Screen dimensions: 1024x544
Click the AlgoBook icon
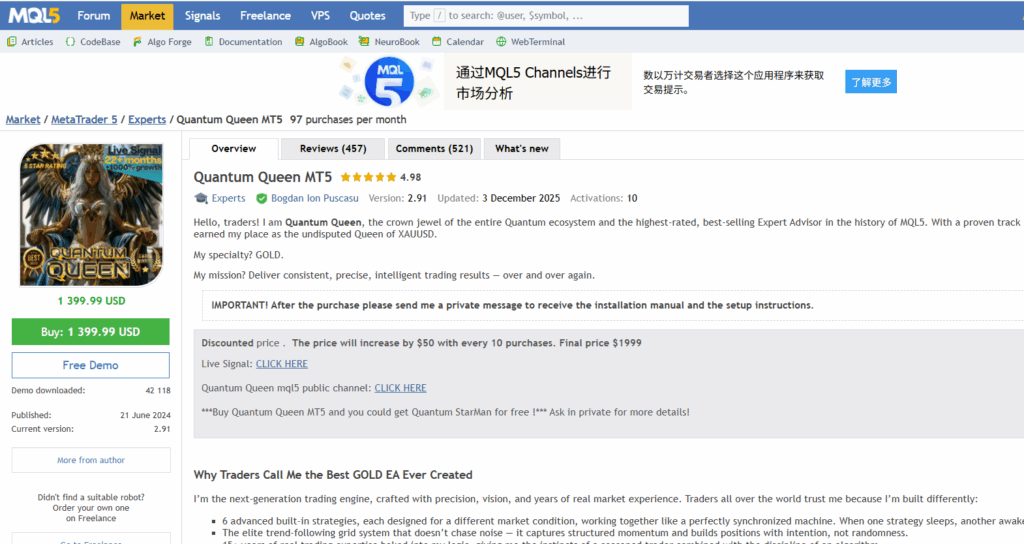tap(299, 42)
